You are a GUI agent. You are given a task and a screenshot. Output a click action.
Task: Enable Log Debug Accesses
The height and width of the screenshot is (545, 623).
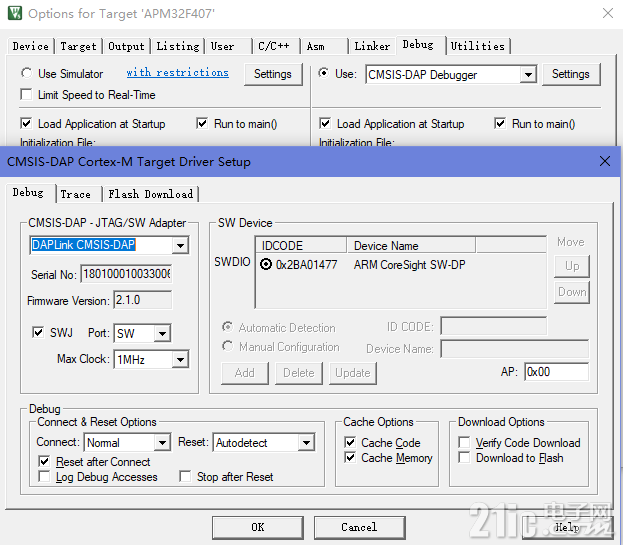click(x=44, y=476)
